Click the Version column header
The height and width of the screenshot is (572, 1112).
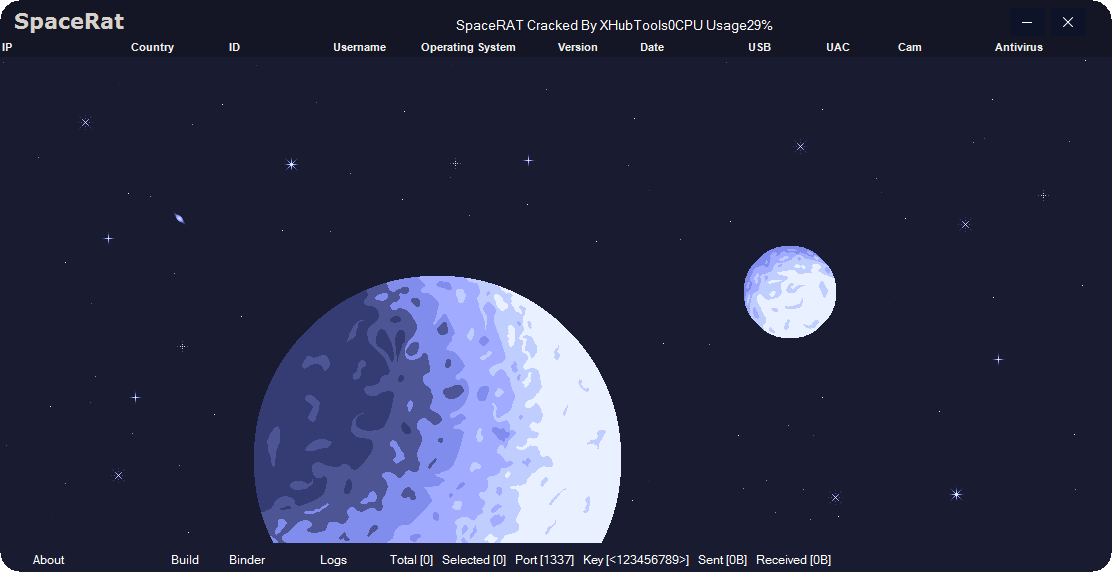pos(577,47)
